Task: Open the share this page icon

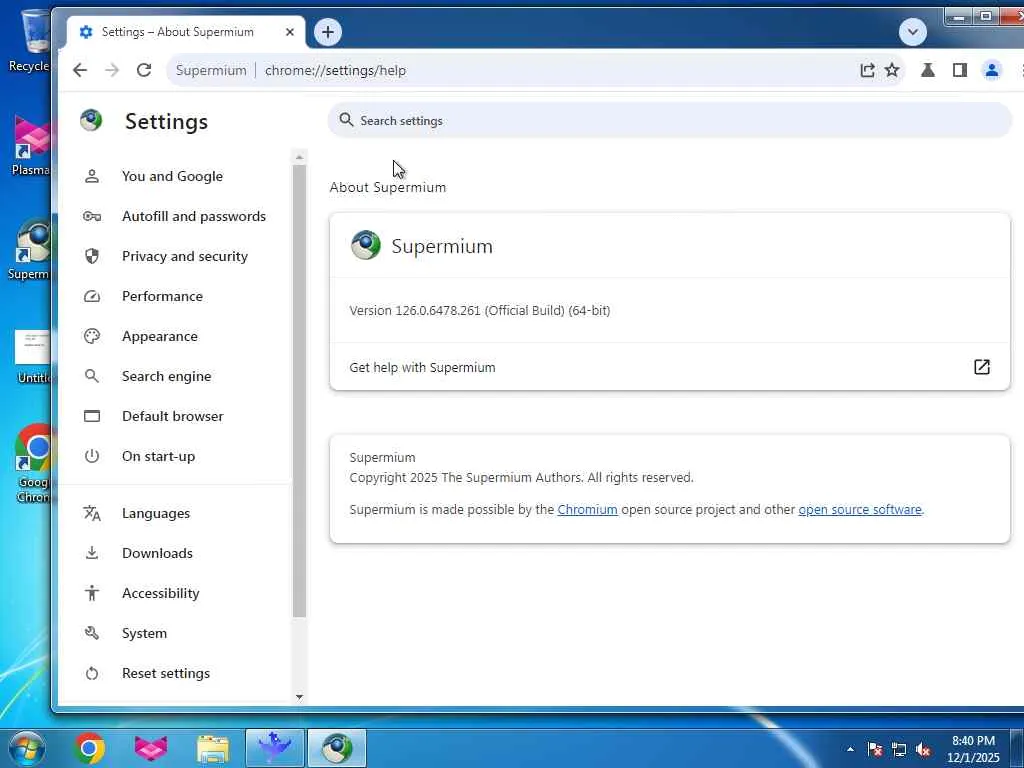Action: (x=867, y=70)
